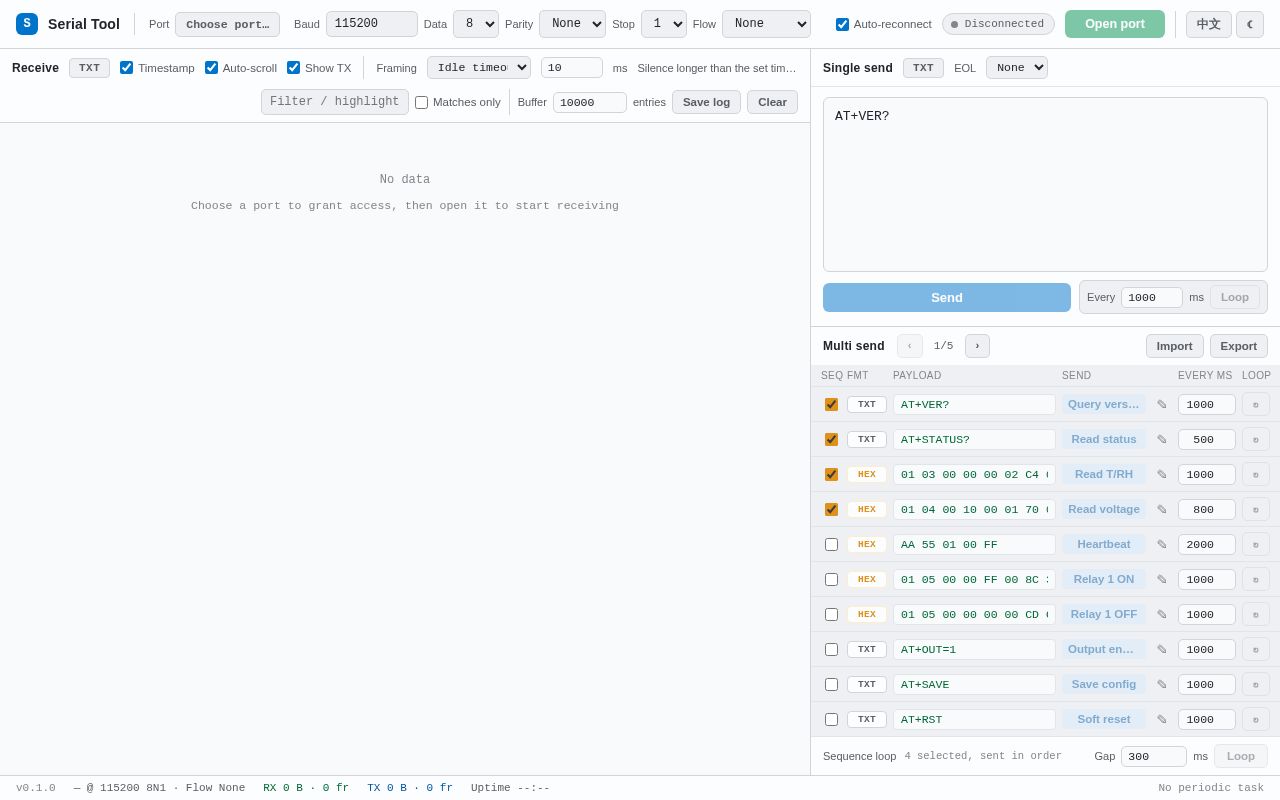Edit label pencil for AT+STATUS? row
The height and width of the screenshot is (800, 1280).
1162,439
